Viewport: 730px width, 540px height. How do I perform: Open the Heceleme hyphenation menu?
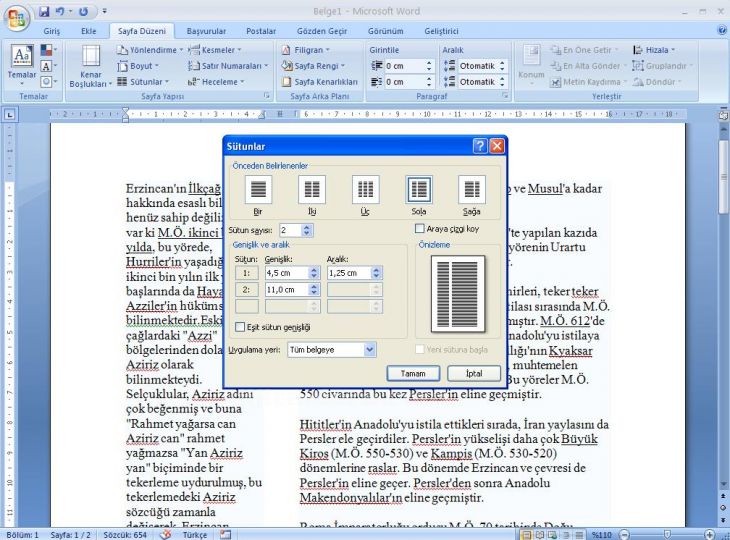point(216,81)
